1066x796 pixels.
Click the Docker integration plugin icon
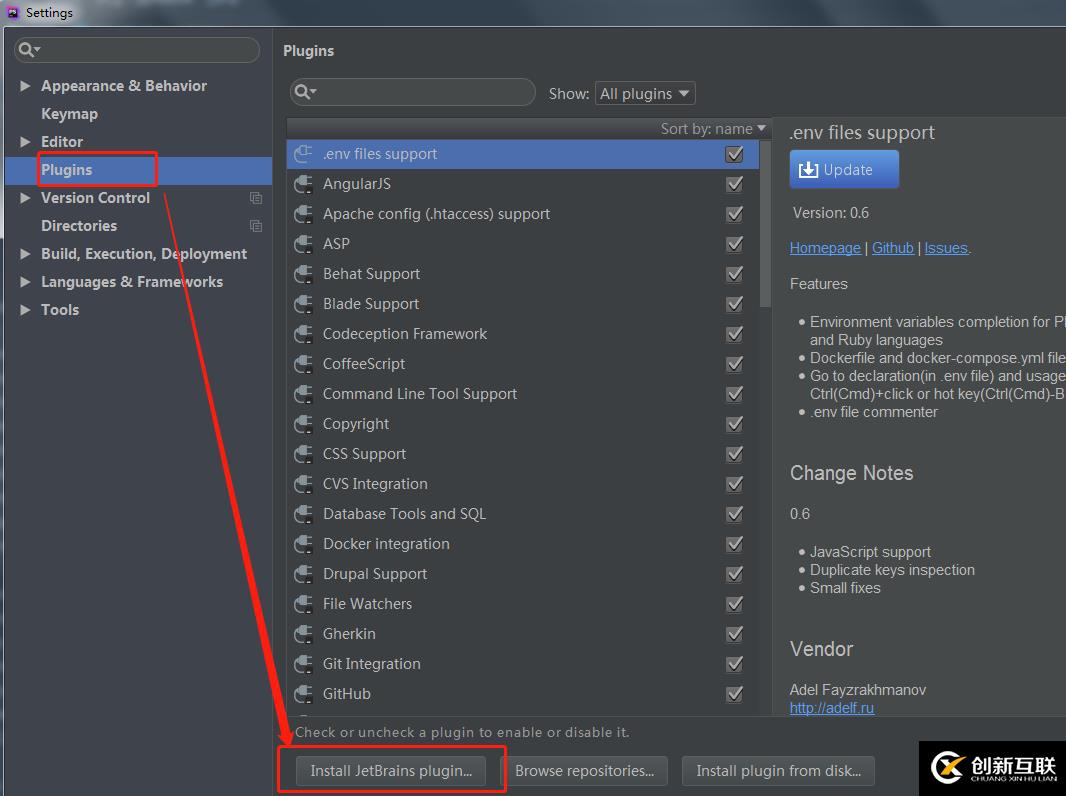[x=303, y=544]
